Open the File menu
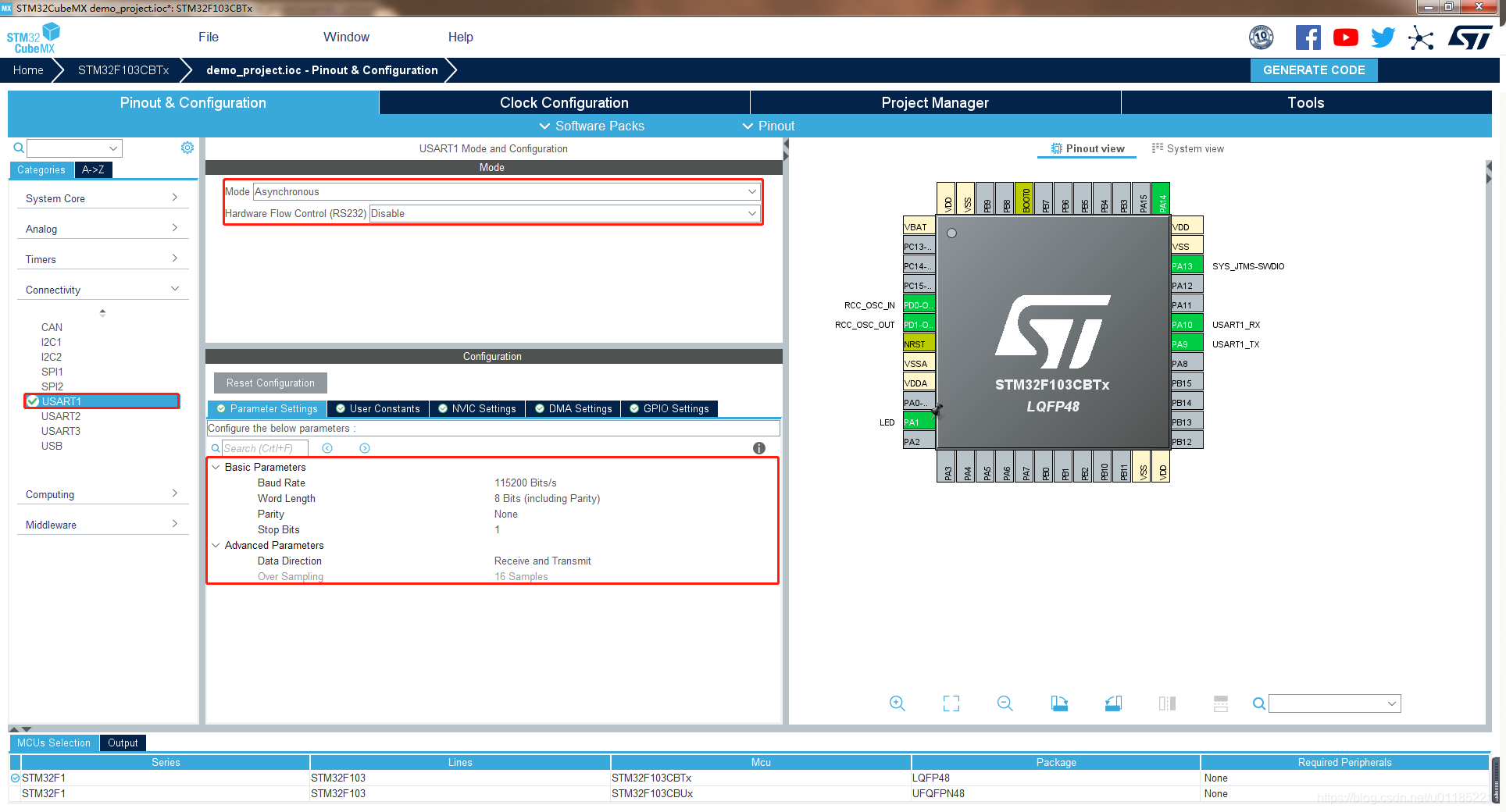1506x812 pixels. point(209,37)
